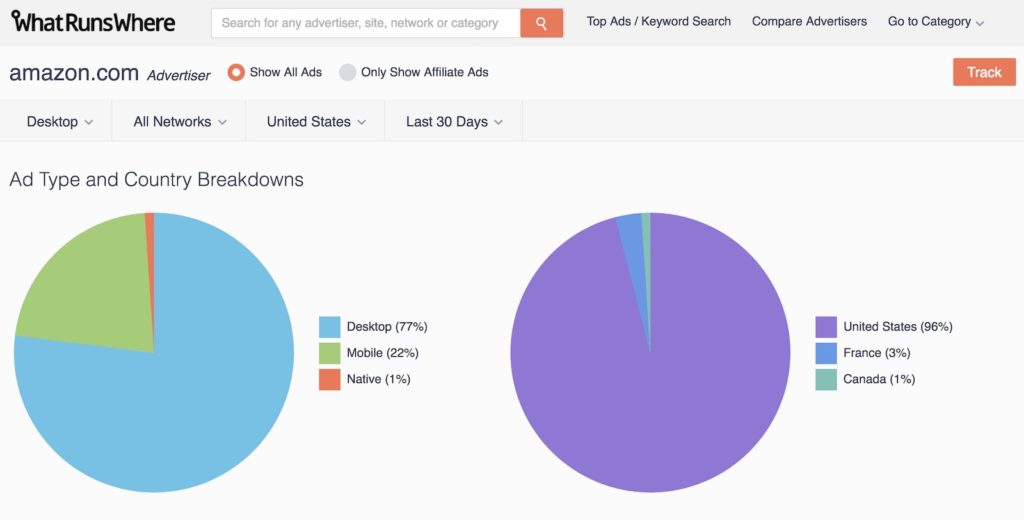Click the Native (1%) legend orange swatch
The height and width of the screenshot is (520, 1024).
[330, 379]
